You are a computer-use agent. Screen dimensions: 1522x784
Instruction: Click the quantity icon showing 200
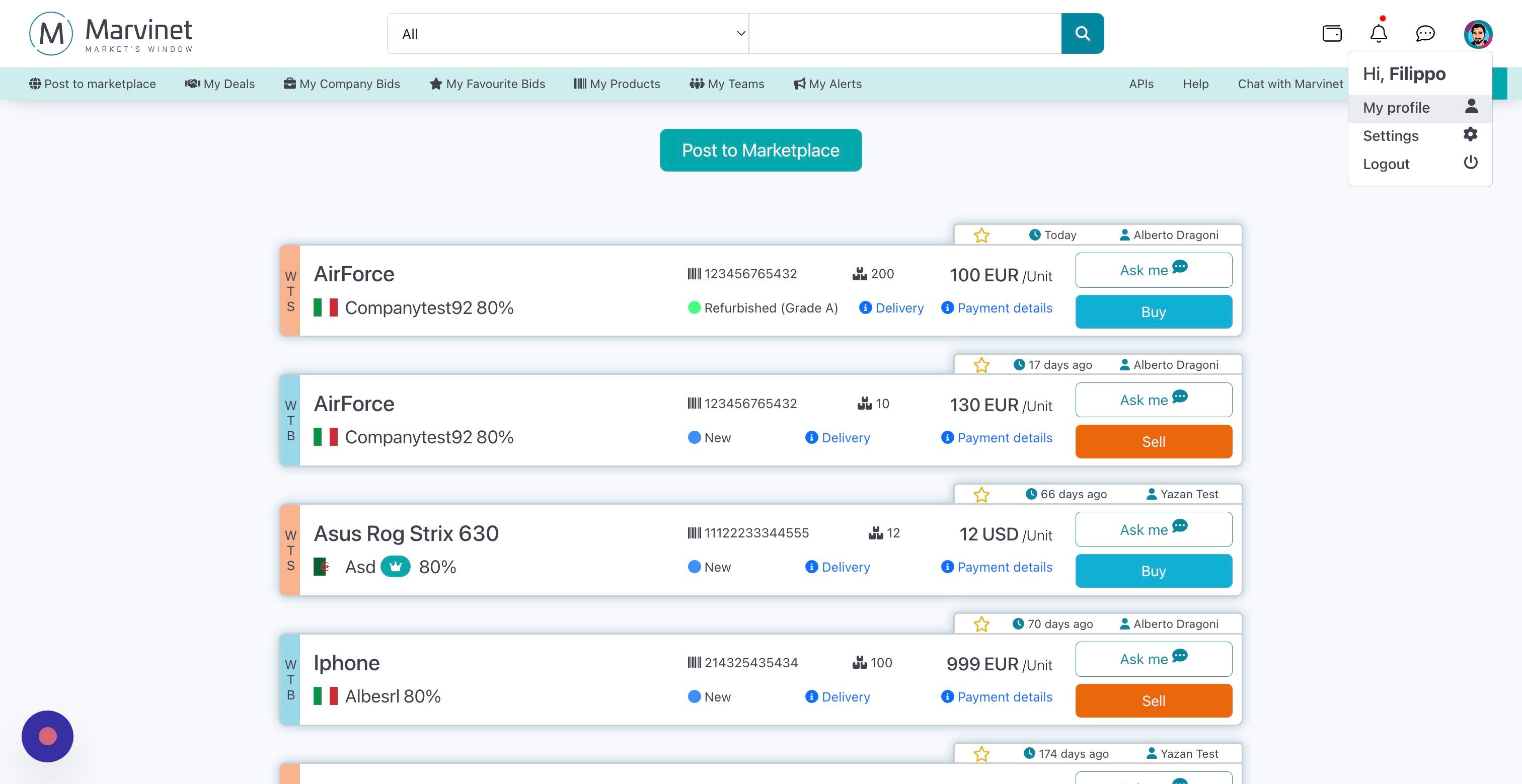pos(860,274)
